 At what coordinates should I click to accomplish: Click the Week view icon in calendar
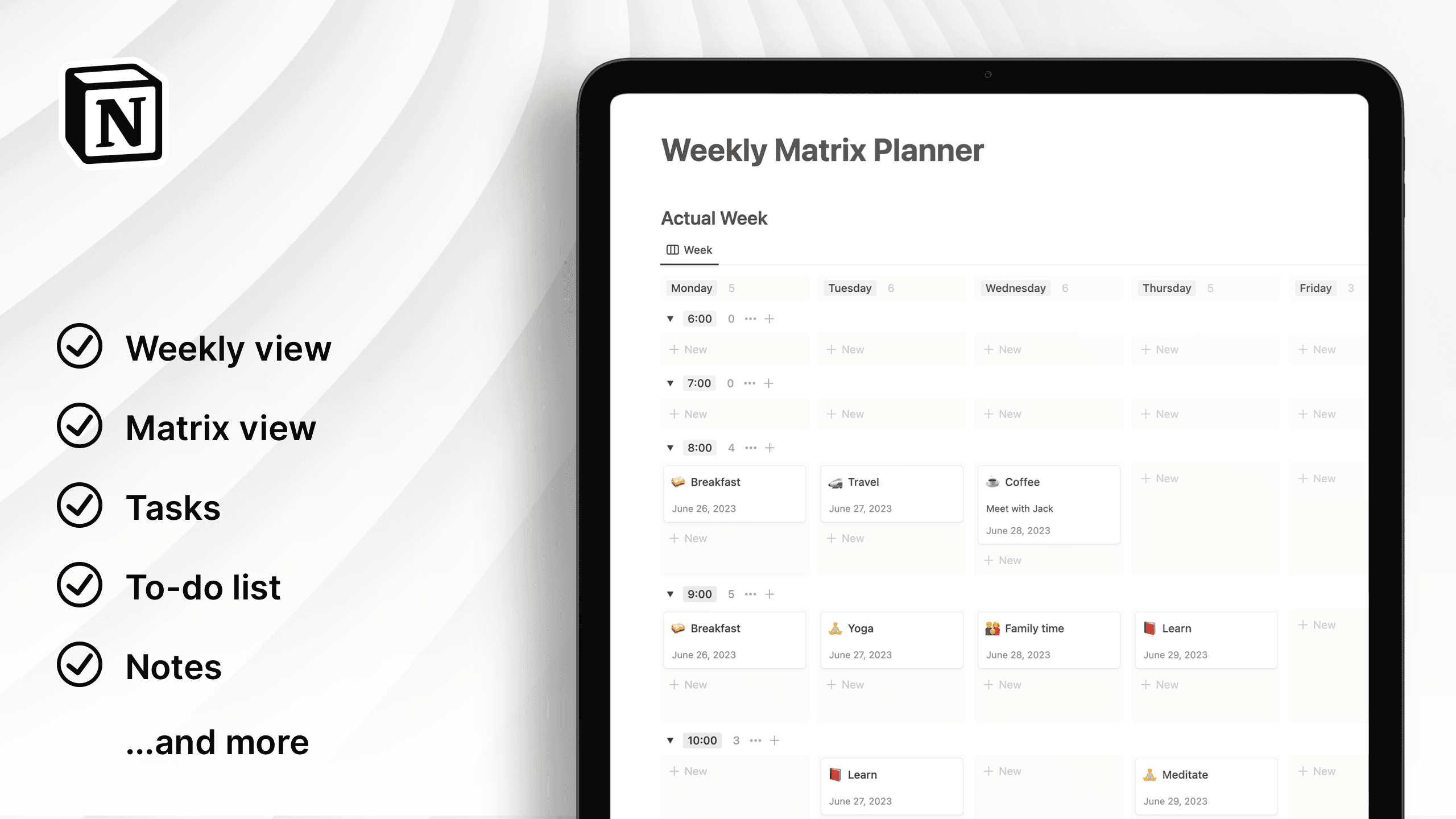[672, 249]
